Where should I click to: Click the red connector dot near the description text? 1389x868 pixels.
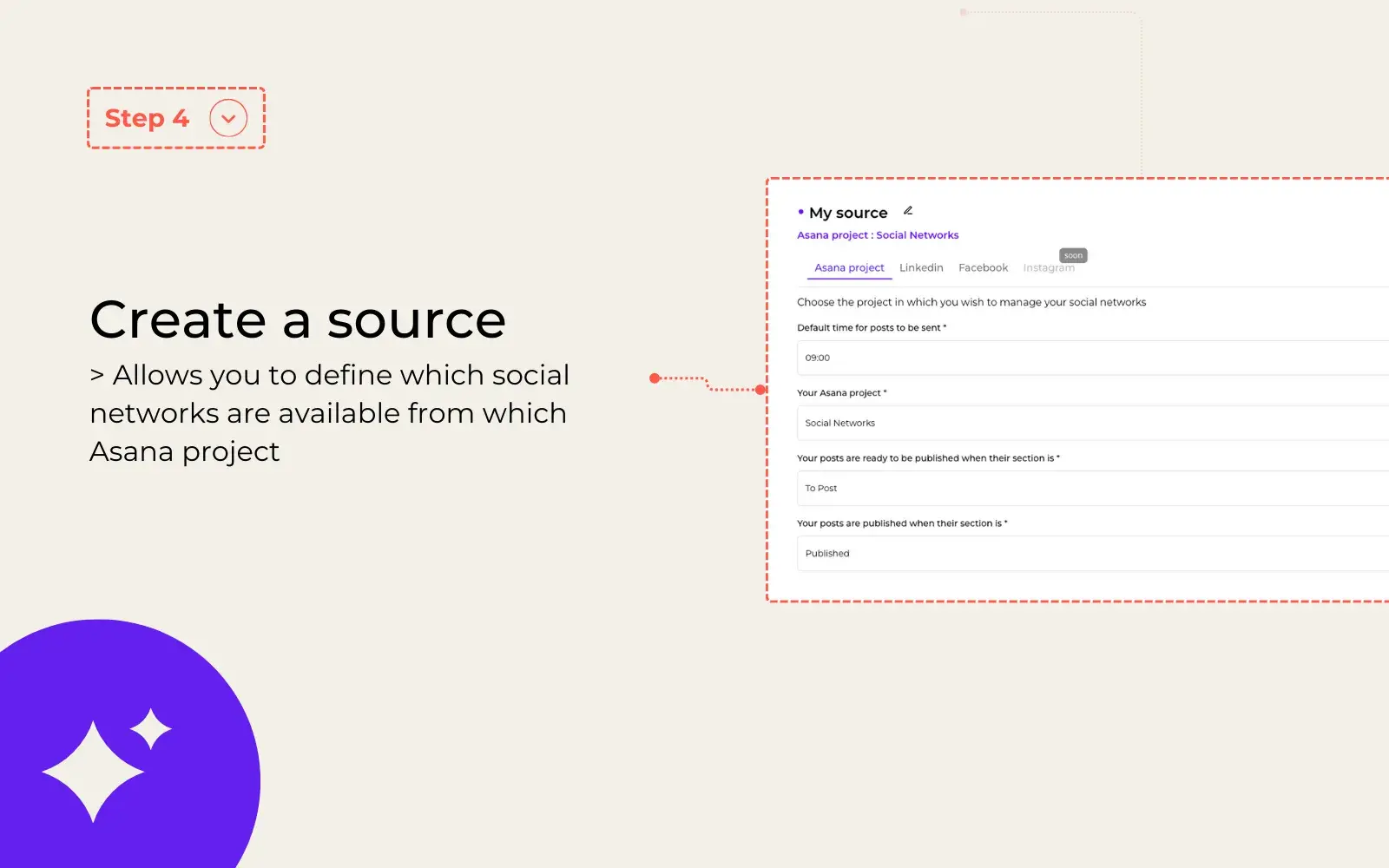[655, 378]
